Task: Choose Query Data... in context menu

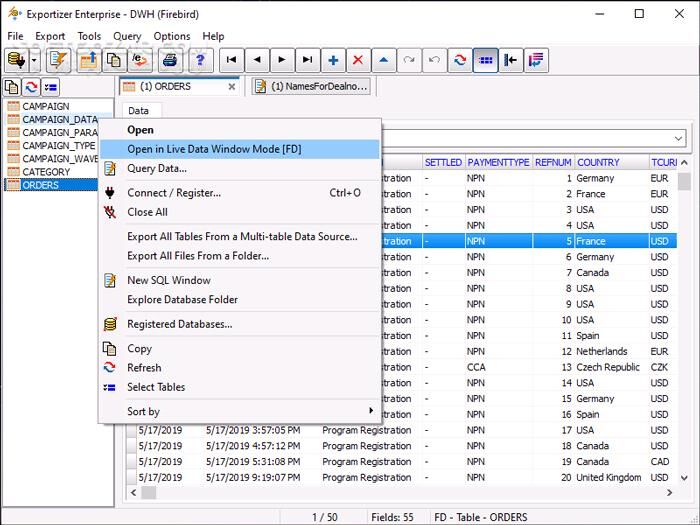Action: [x=240, y=168]
